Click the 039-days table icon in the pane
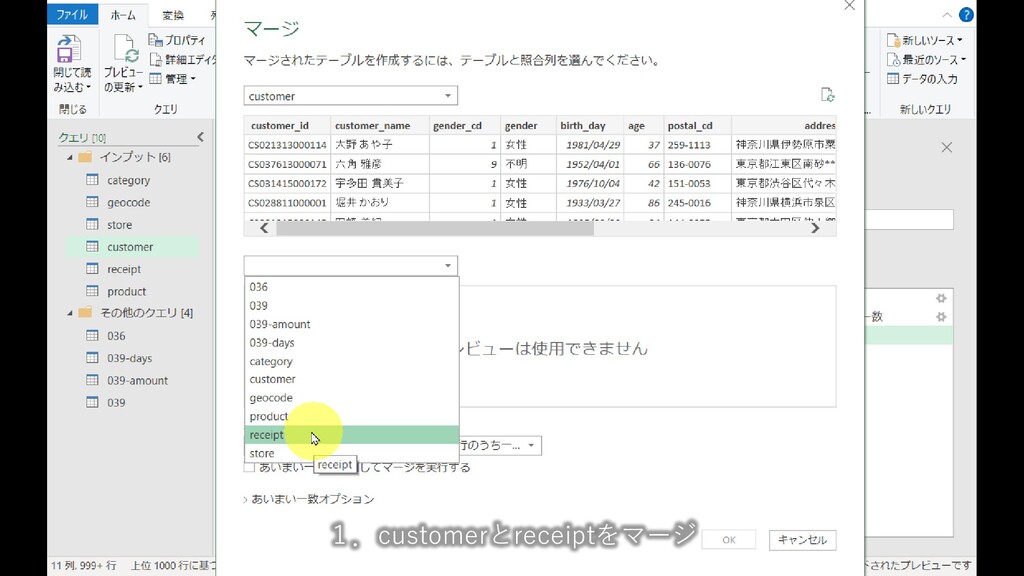Image resolution: width=1024 pixels, height=576 pixels. pyautogui.click(x=93, y=357)
